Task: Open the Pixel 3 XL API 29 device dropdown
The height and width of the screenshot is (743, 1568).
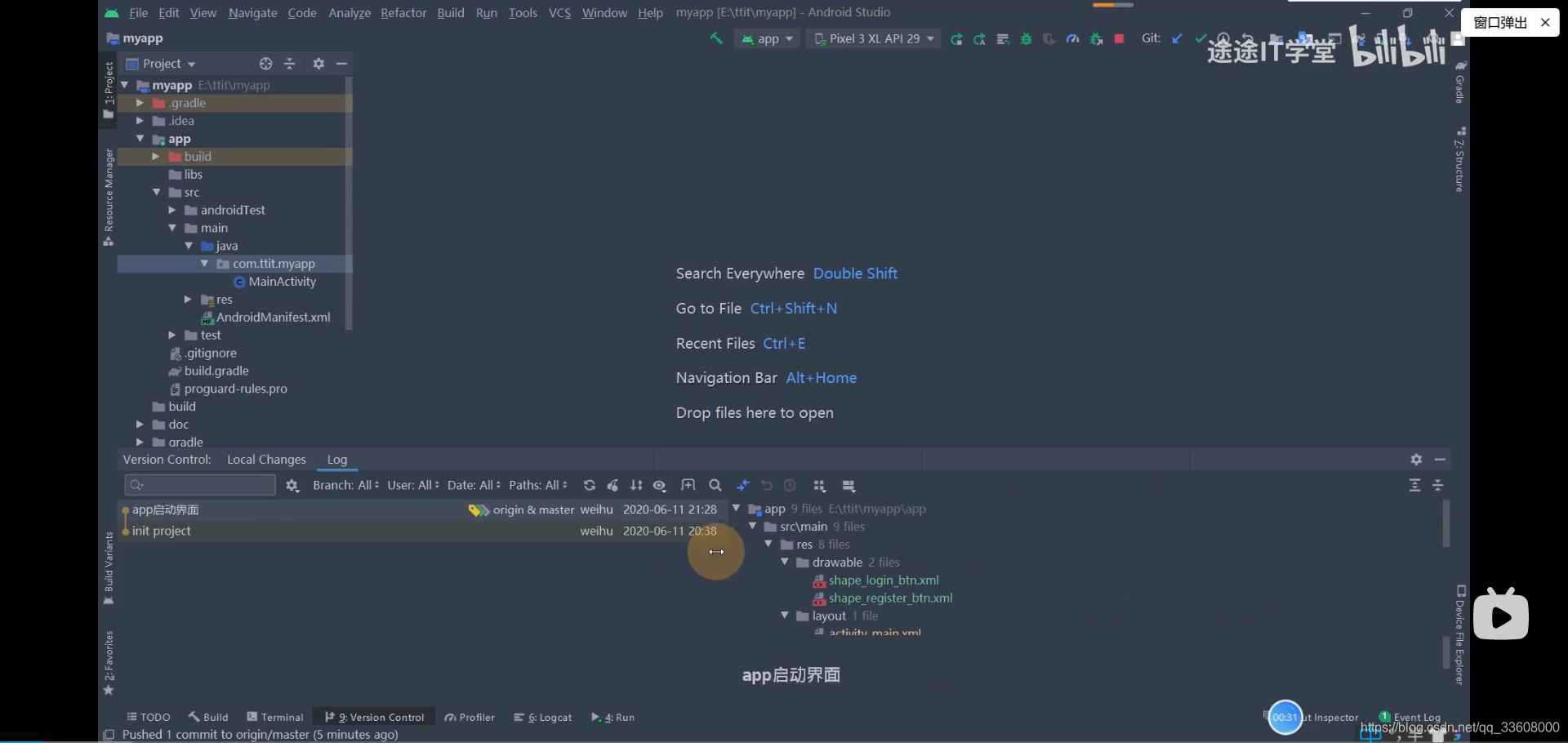Action: [873, 39]
